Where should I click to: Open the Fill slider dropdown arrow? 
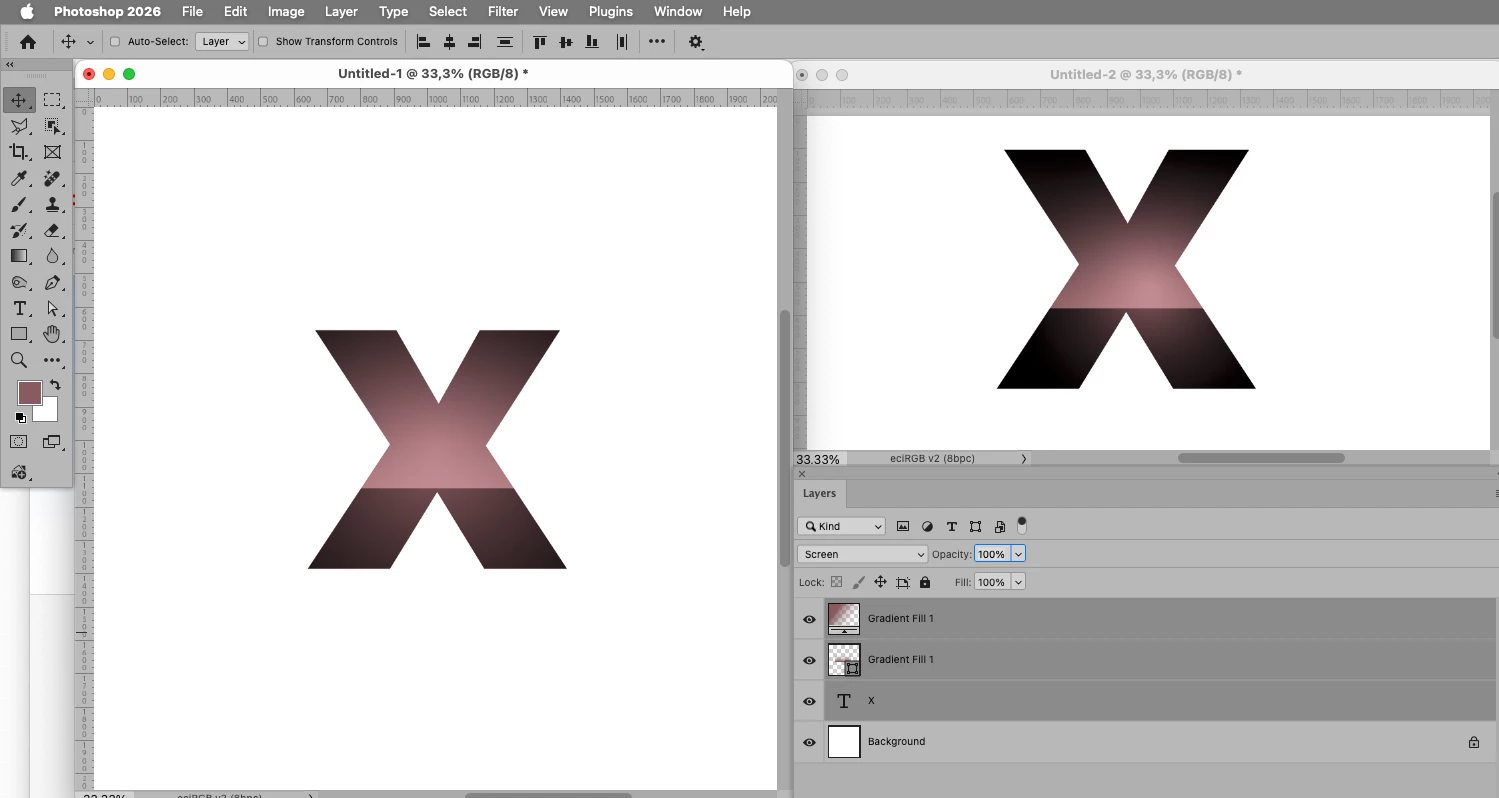1018,582
